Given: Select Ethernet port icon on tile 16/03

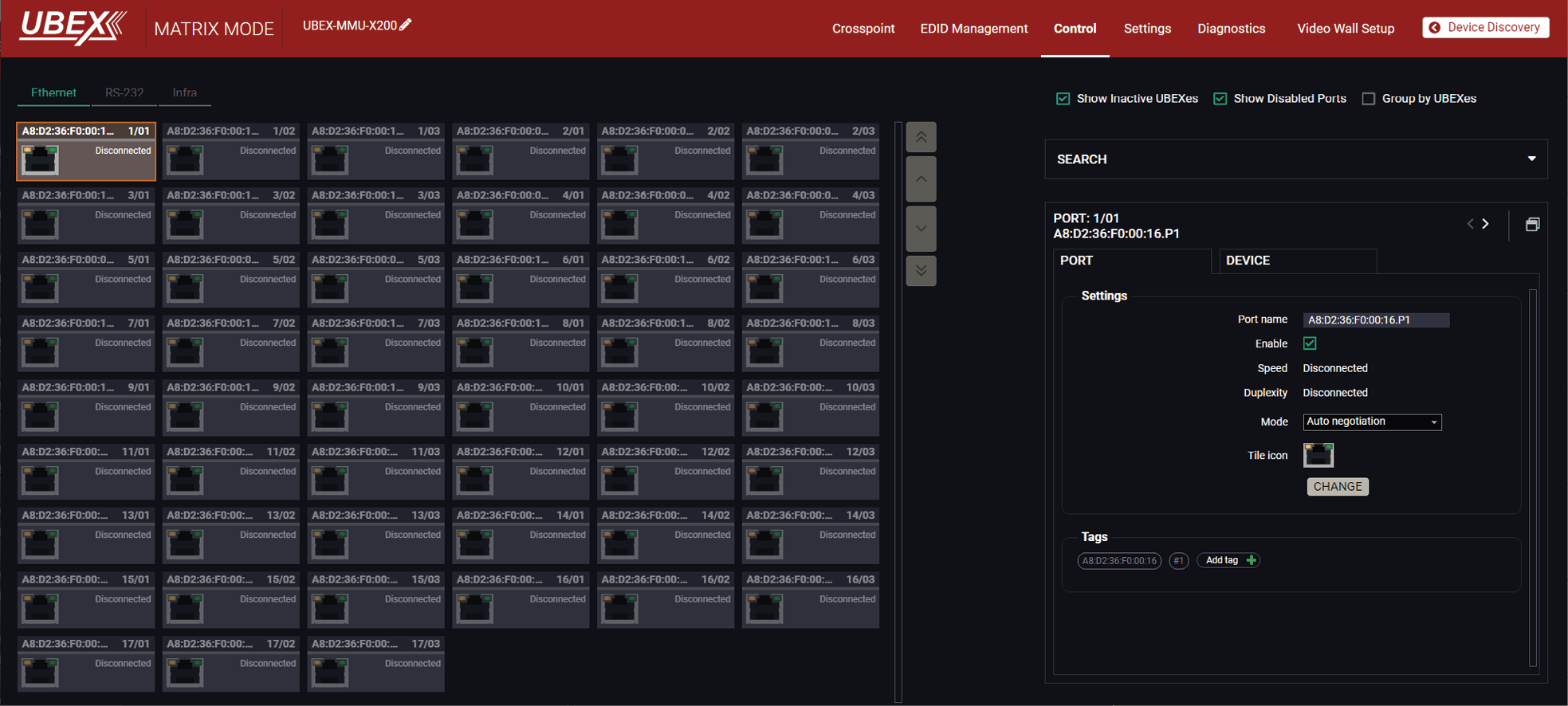Looking at the screenshot, I should tap(764, 609).
